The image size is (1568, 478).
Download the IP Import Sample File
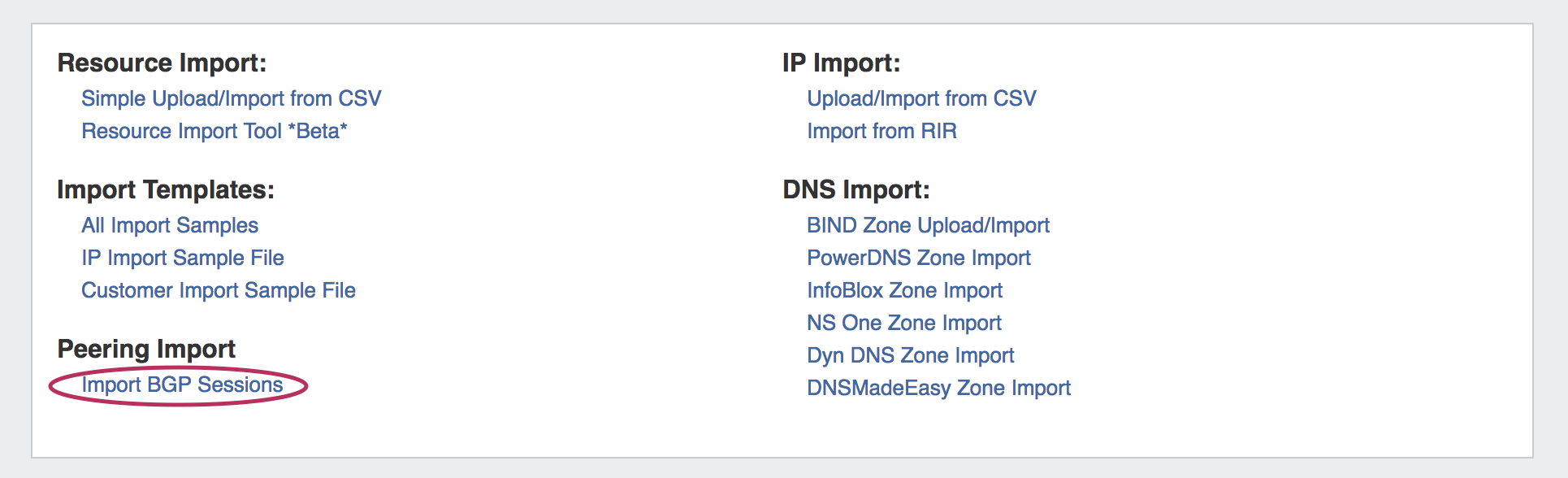(x=182, y=258)
